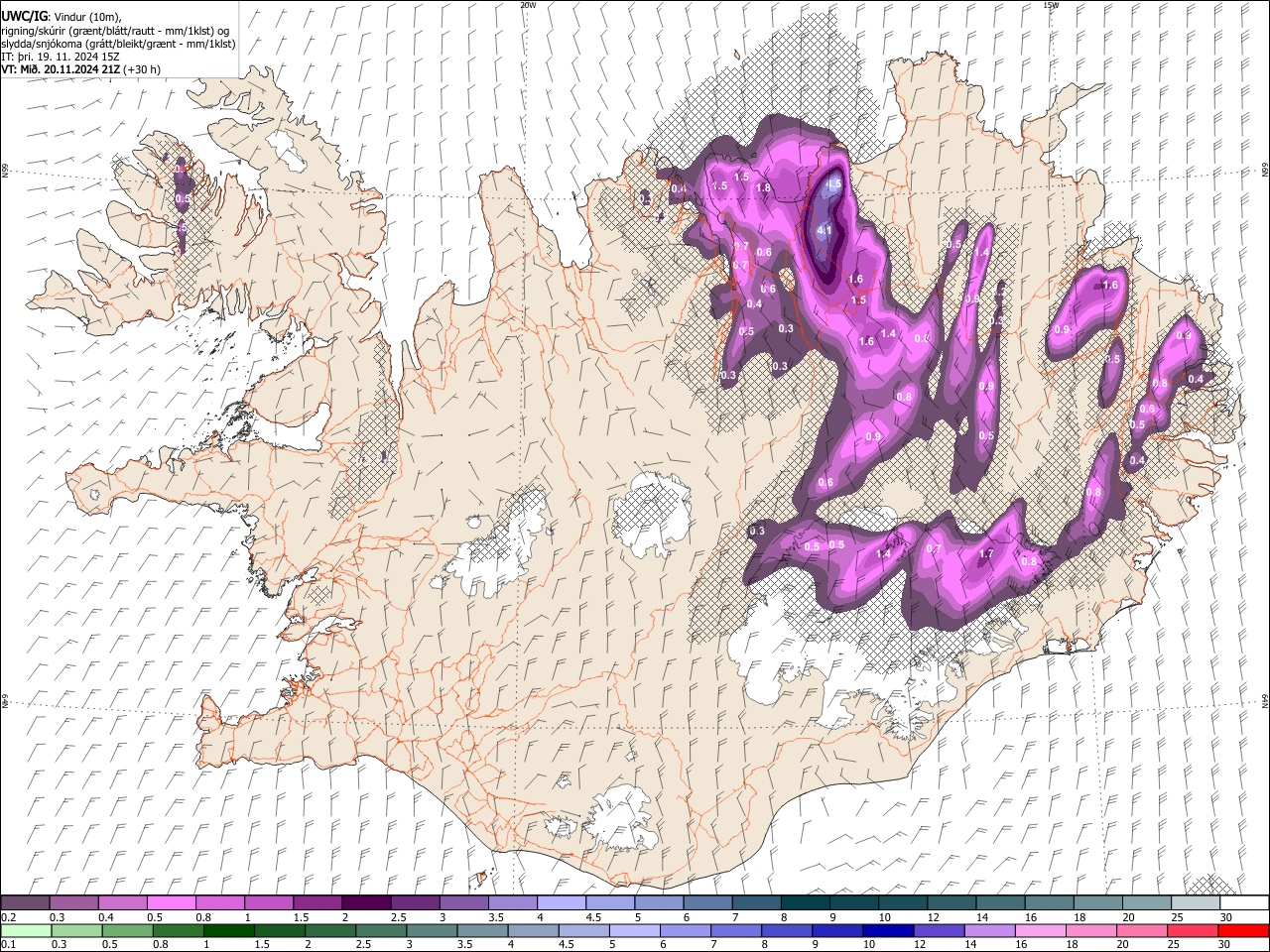Select the top legend swatch labeled 14
This screenshot has height=952, width=1270.
pyautogui.click(x=1000, y=903)
